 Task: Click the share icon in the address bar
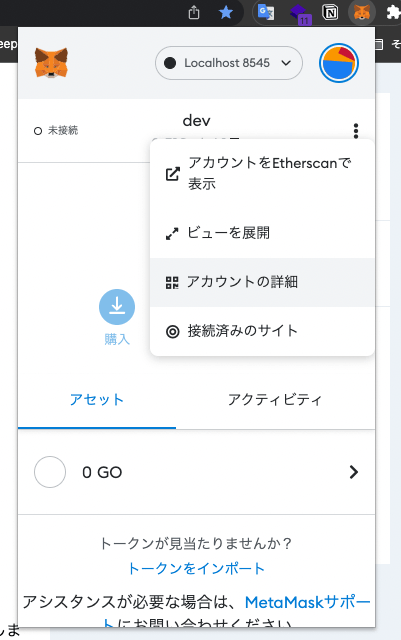[x=194, y=12]
